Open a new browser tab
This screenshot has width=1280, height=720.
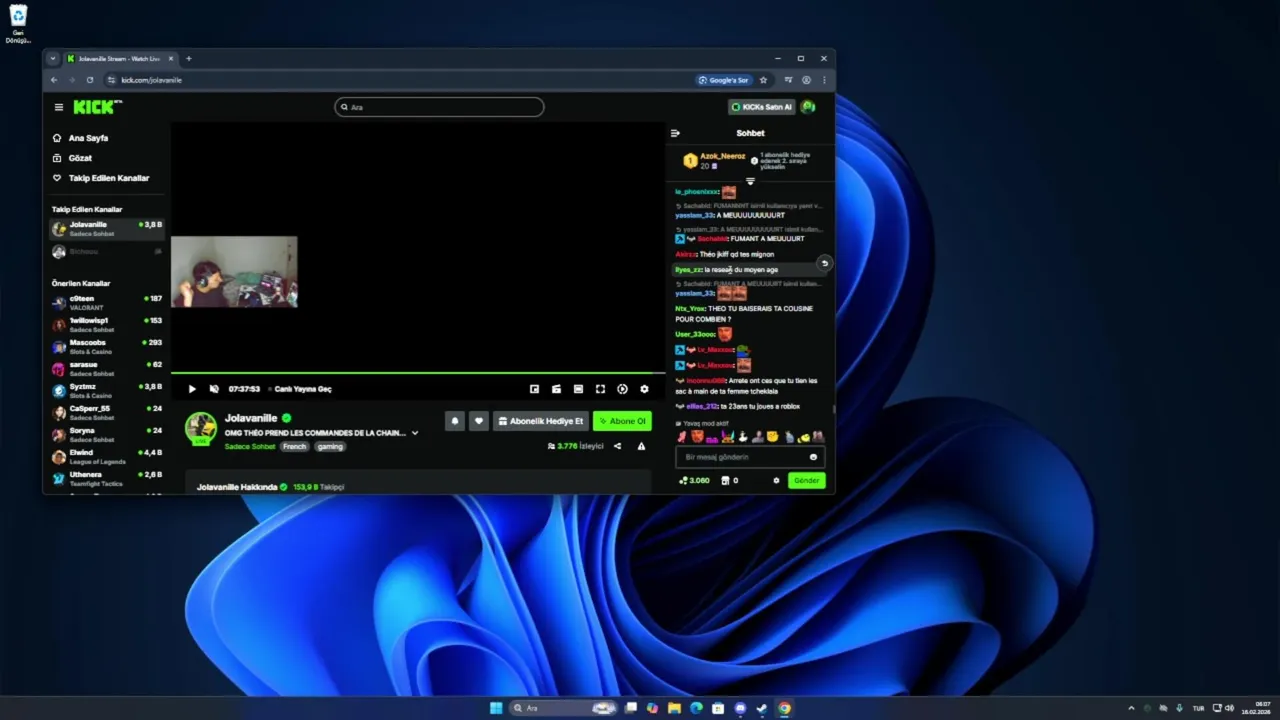(x=188, y=59)
